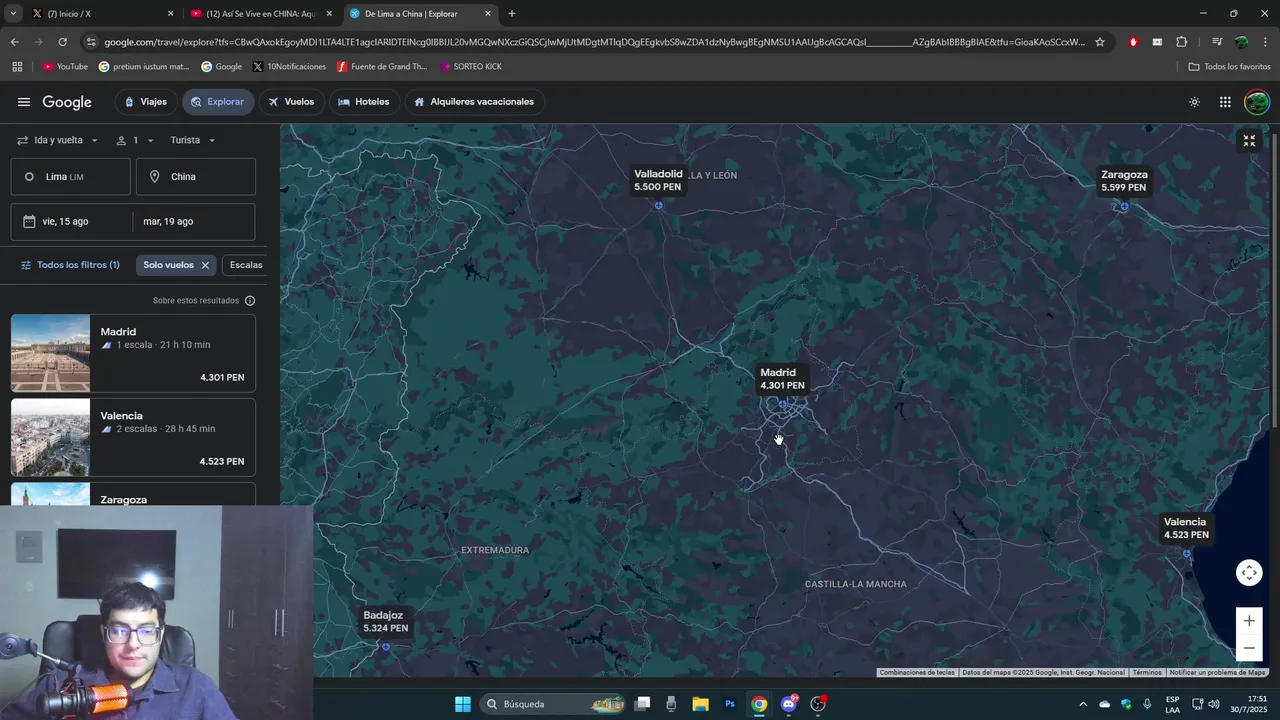The image size is (1280, 720).
Task: Edit the Lima origin field
Action: point(71,177)
